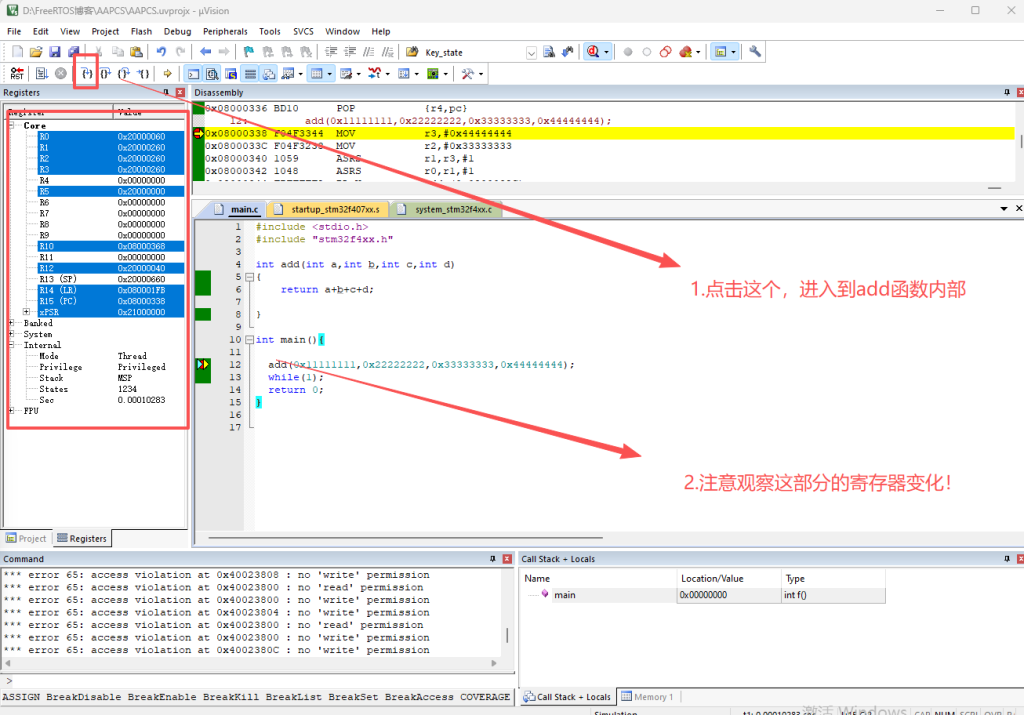Switch to the Project panel tab
The width and height of the screenshot is (1024, 715).
27,538
